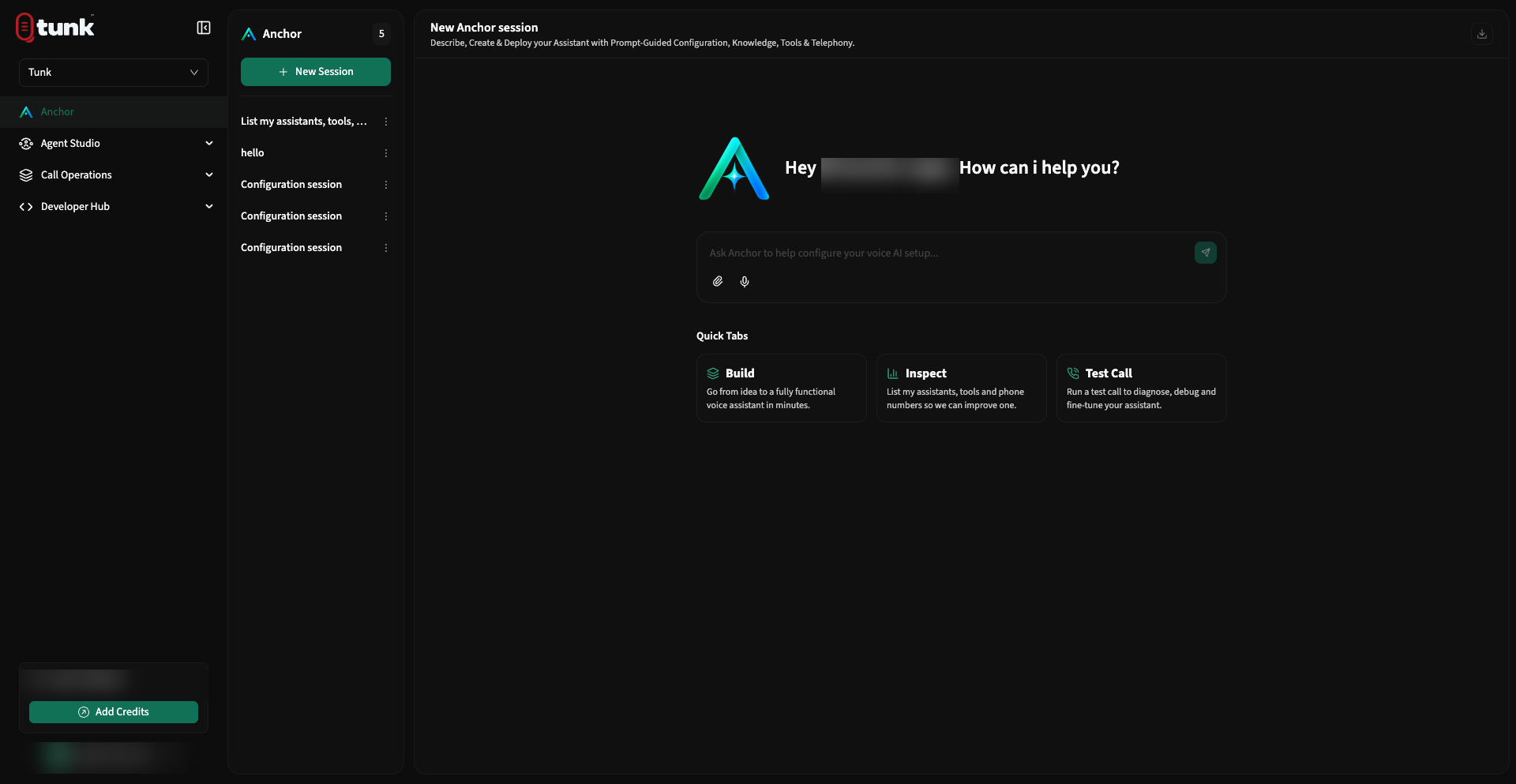Viewport: 1516px width, 784px height.
Task: Choose the Build quick tab
Action: 782,388
